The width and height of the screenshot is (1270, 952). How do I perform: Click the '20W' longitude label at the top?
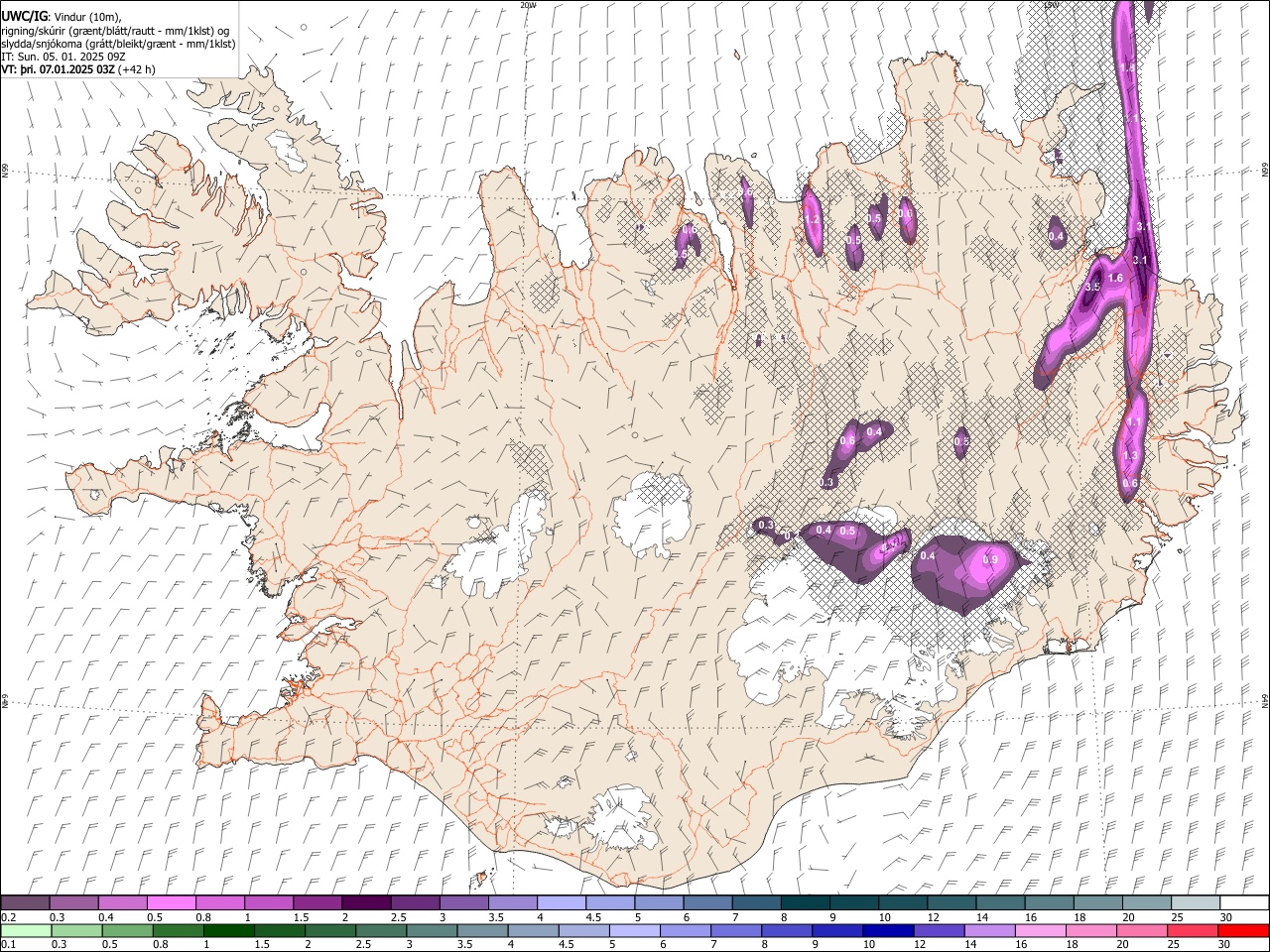528,5
